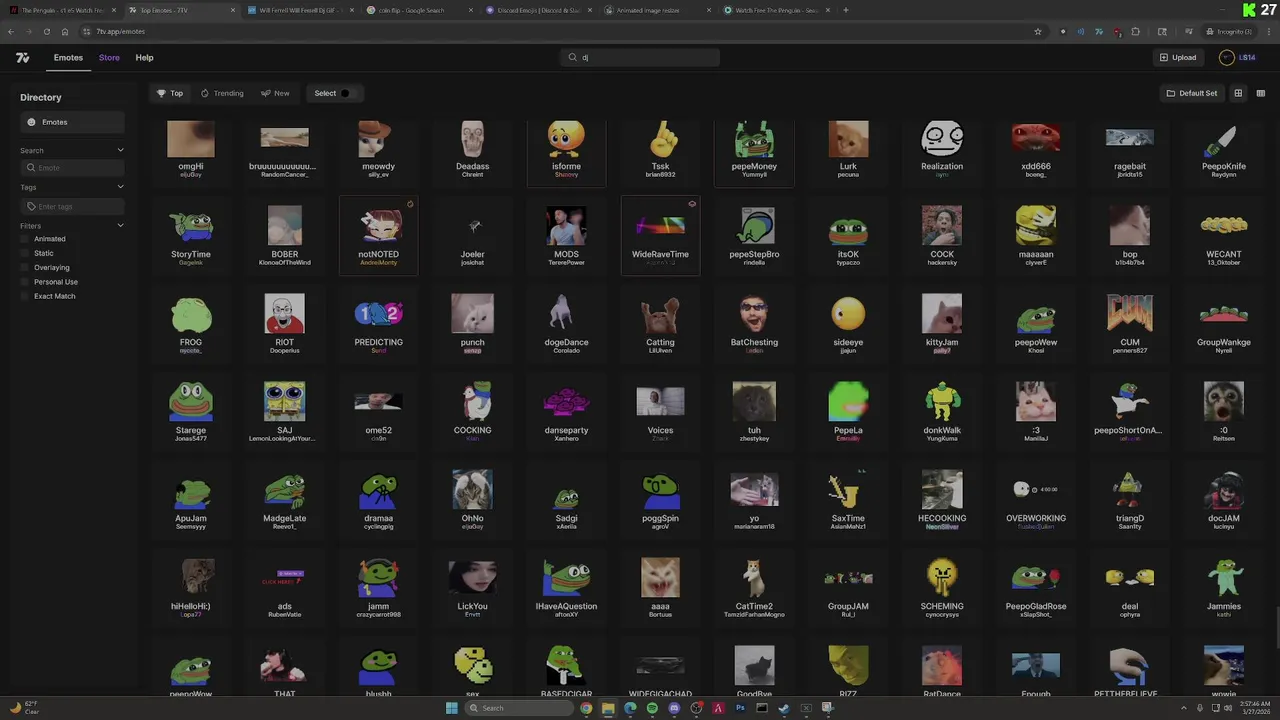The image size is (1280, 720).
Task: Open the StoryTime emote
Action: tap(191, 236)
